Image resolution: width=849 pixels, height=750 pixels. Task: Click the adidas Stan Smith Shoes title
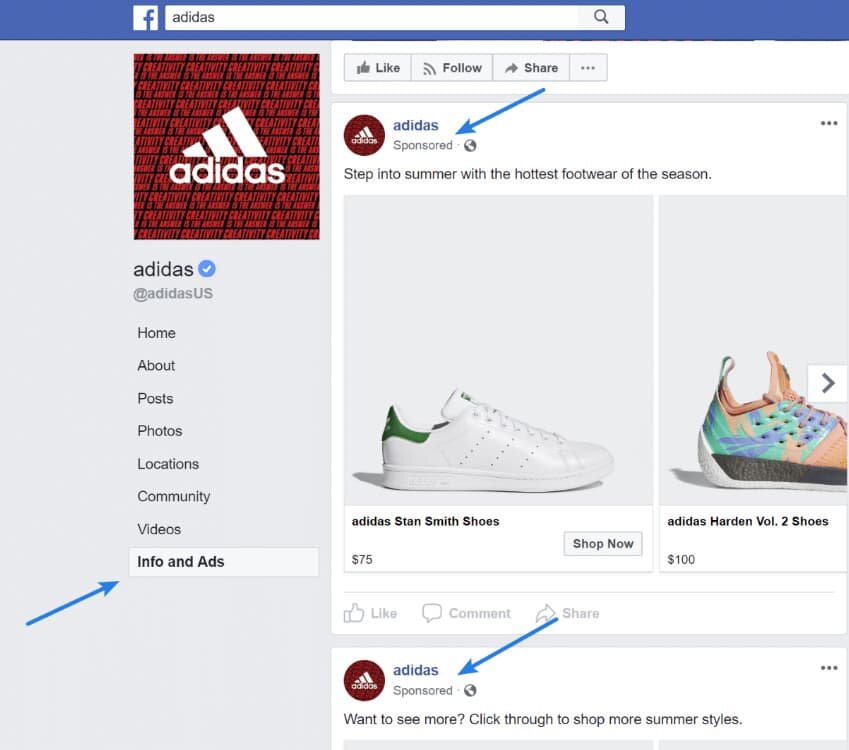(426, 521)
